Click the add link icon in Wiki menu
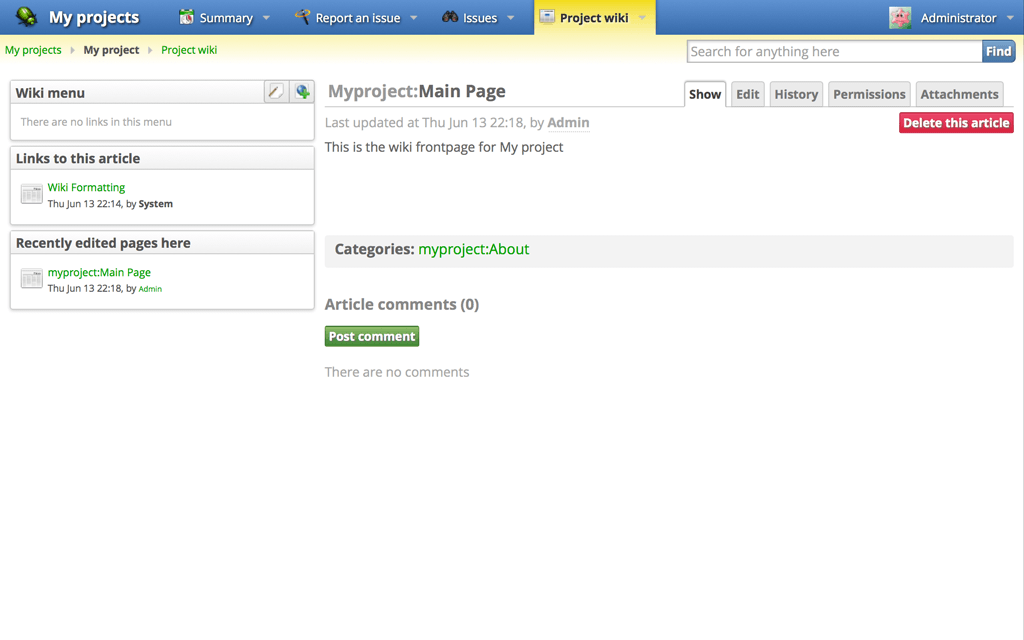 click(x=302, y=92)
